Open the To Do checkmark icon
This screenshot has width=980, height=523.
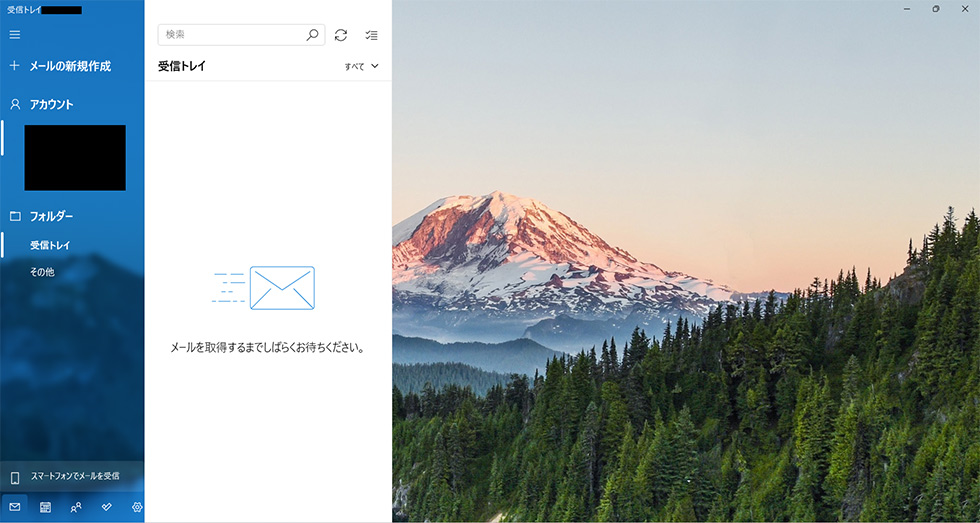click(107, 507)
